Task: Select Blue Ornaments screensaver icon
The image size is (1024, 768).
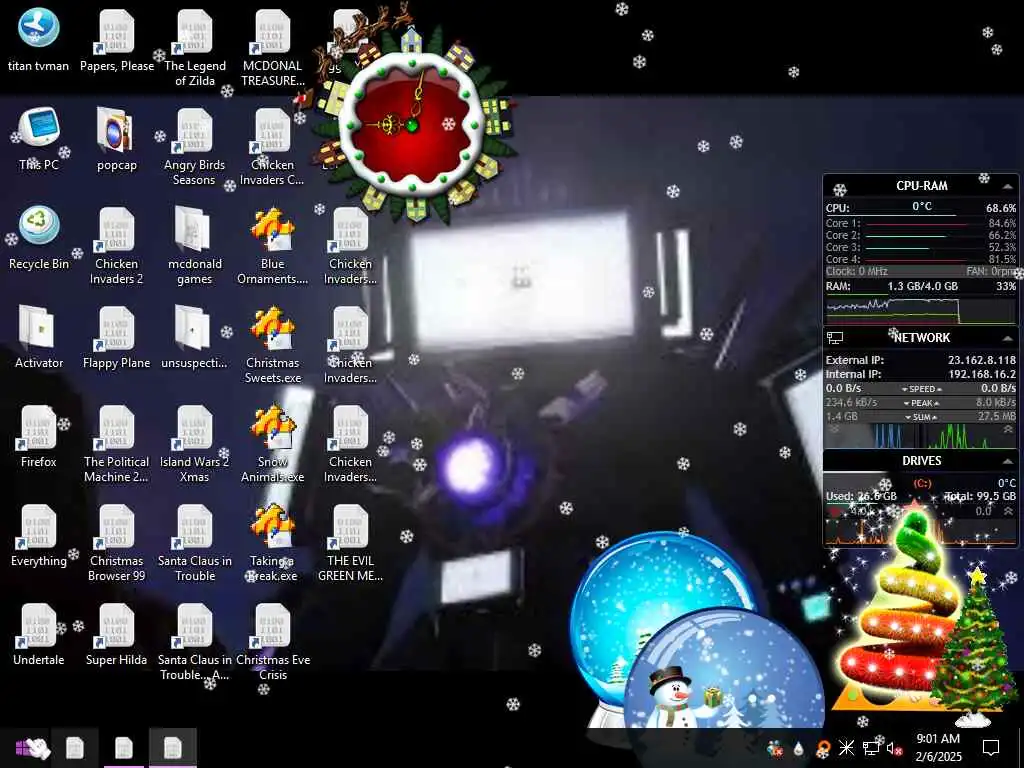Action: (x=272, y=246)
